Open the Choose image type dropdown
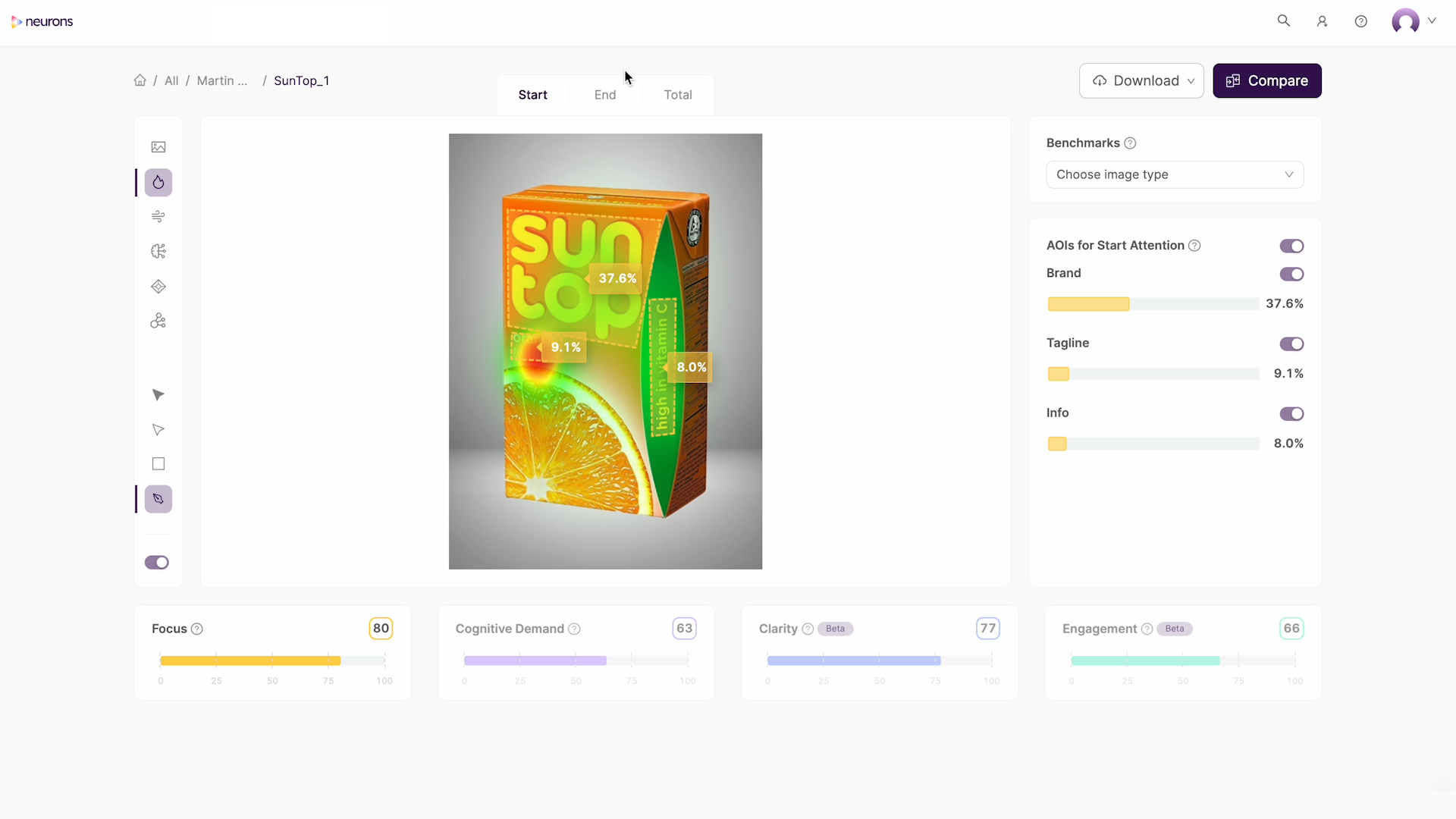The image size is (1456, 819). 1175,174
